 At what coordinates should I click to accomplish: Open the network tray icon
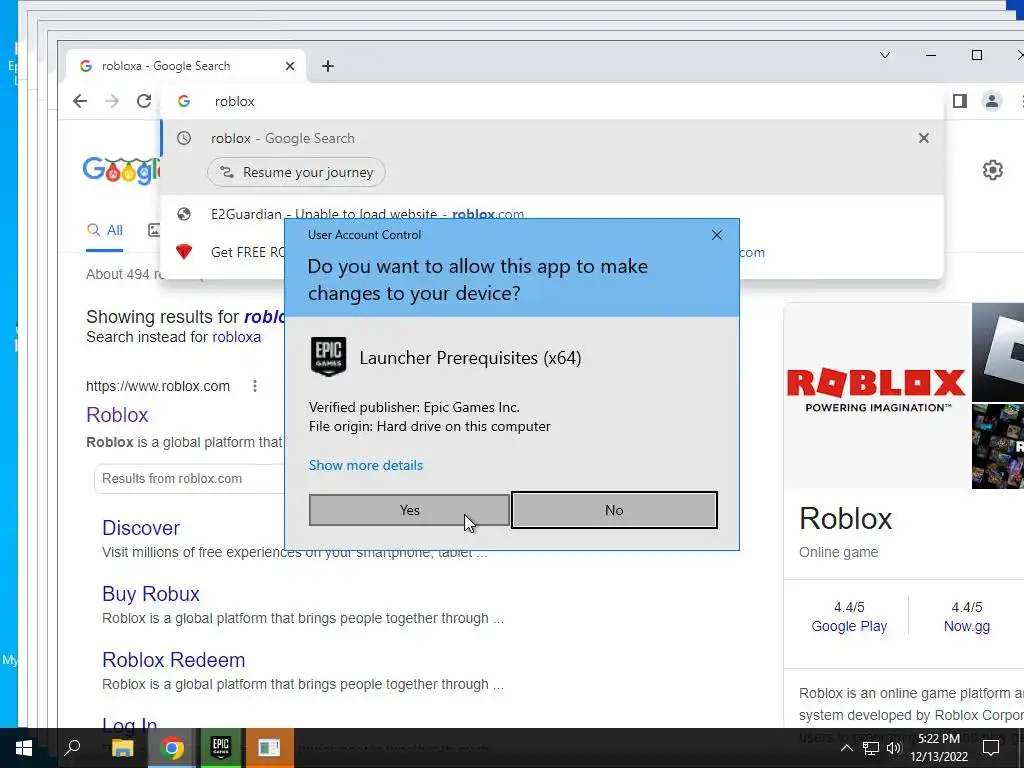click(871, 748)
